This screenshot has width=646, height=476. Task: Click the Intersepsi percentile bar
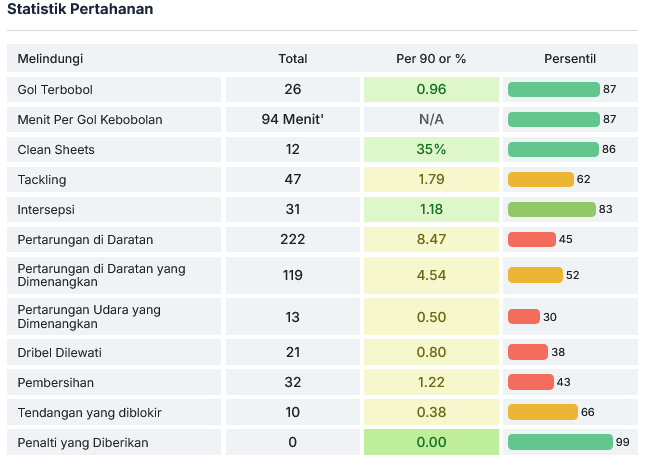click(x=551, y=210)
